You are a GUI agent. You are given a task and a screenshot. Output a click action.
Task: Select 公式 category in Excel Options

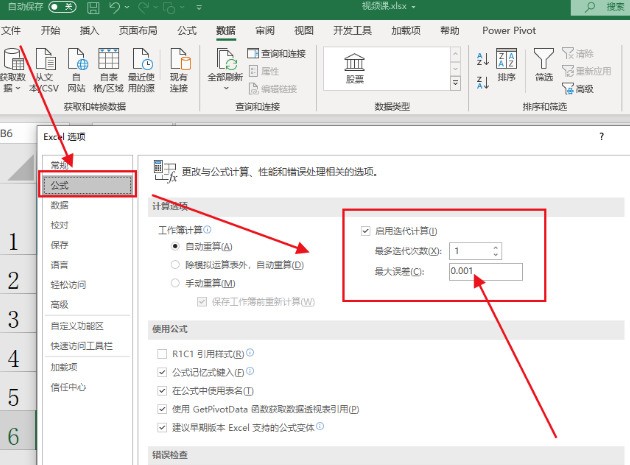tap(88, 185)
